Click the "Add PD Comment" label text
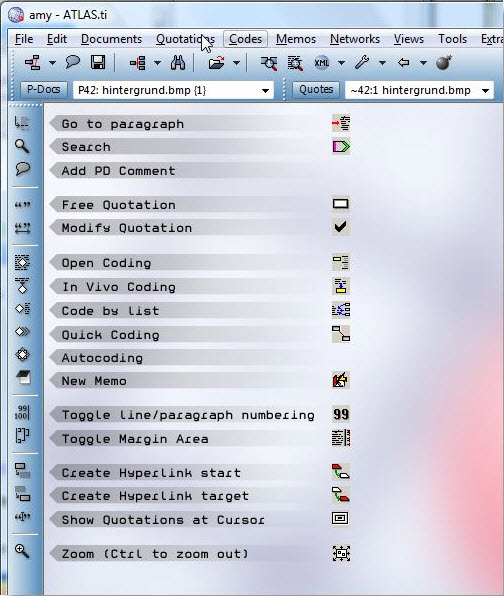Screen dimensions: 504x596 (119, 171)
